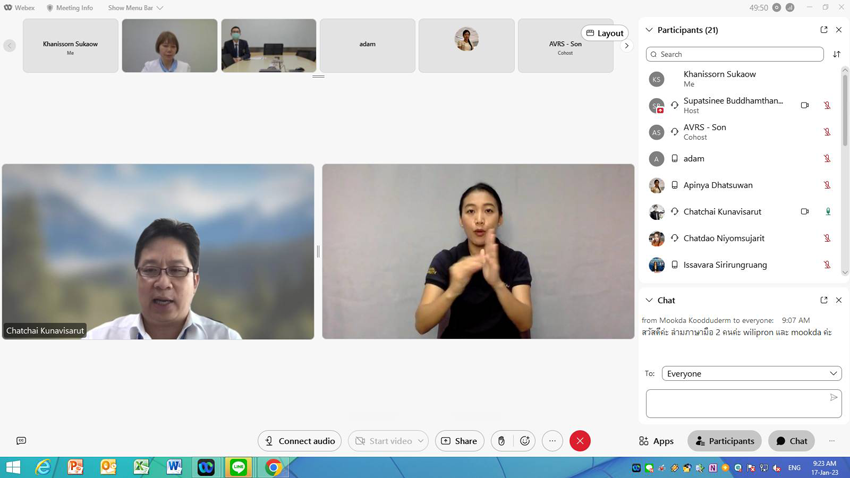Close the Chat panel
Screen dimensions: 850x478
pyautogui.click(x=839, y=300)
